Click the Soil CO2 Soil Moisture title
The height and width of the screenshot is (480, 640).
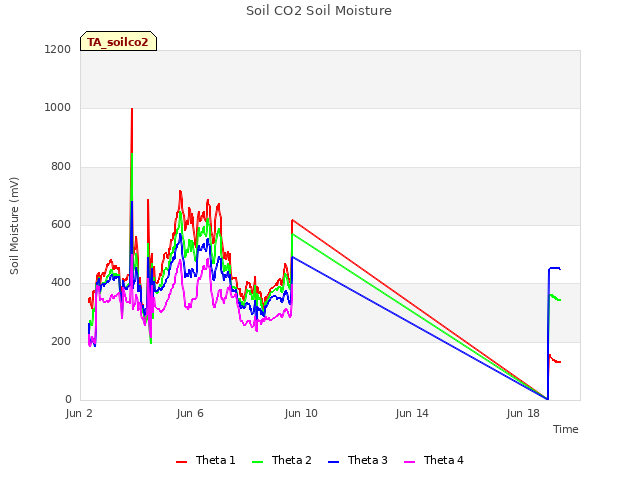tap(319, 11)
